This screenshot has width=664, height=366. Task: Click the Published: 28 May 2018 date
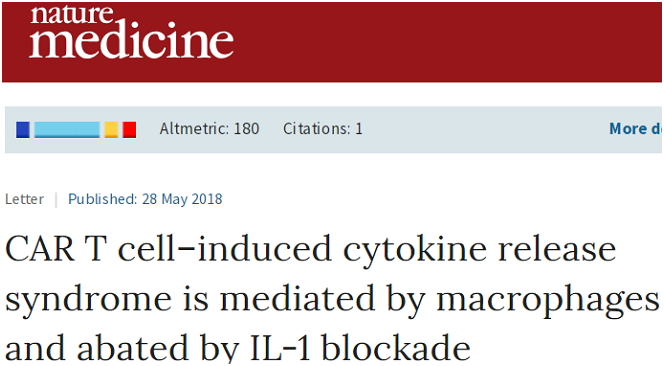coord(145,199)
